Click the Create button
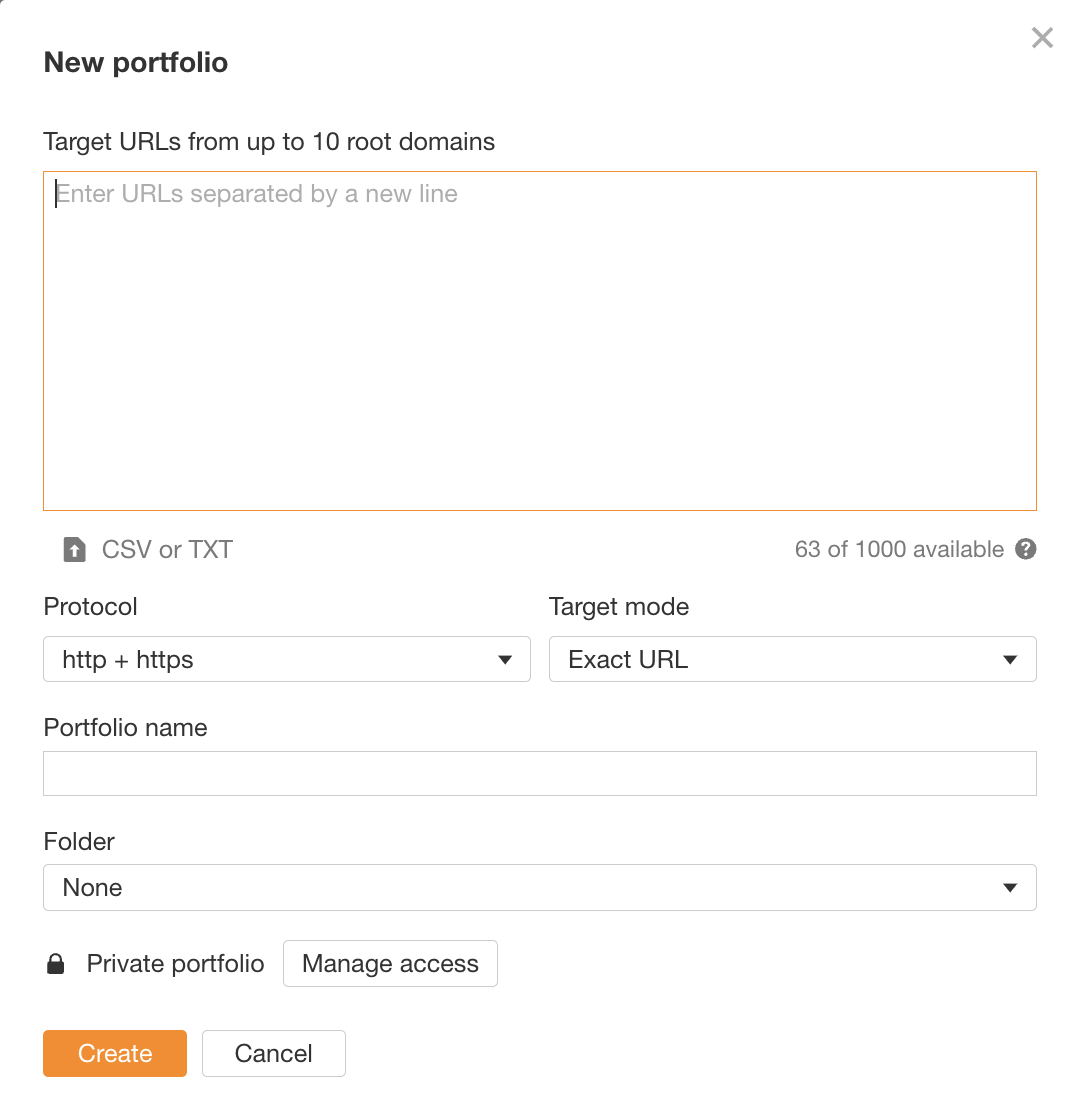The image size is (1070, 1116). [x=114, y=1053]
